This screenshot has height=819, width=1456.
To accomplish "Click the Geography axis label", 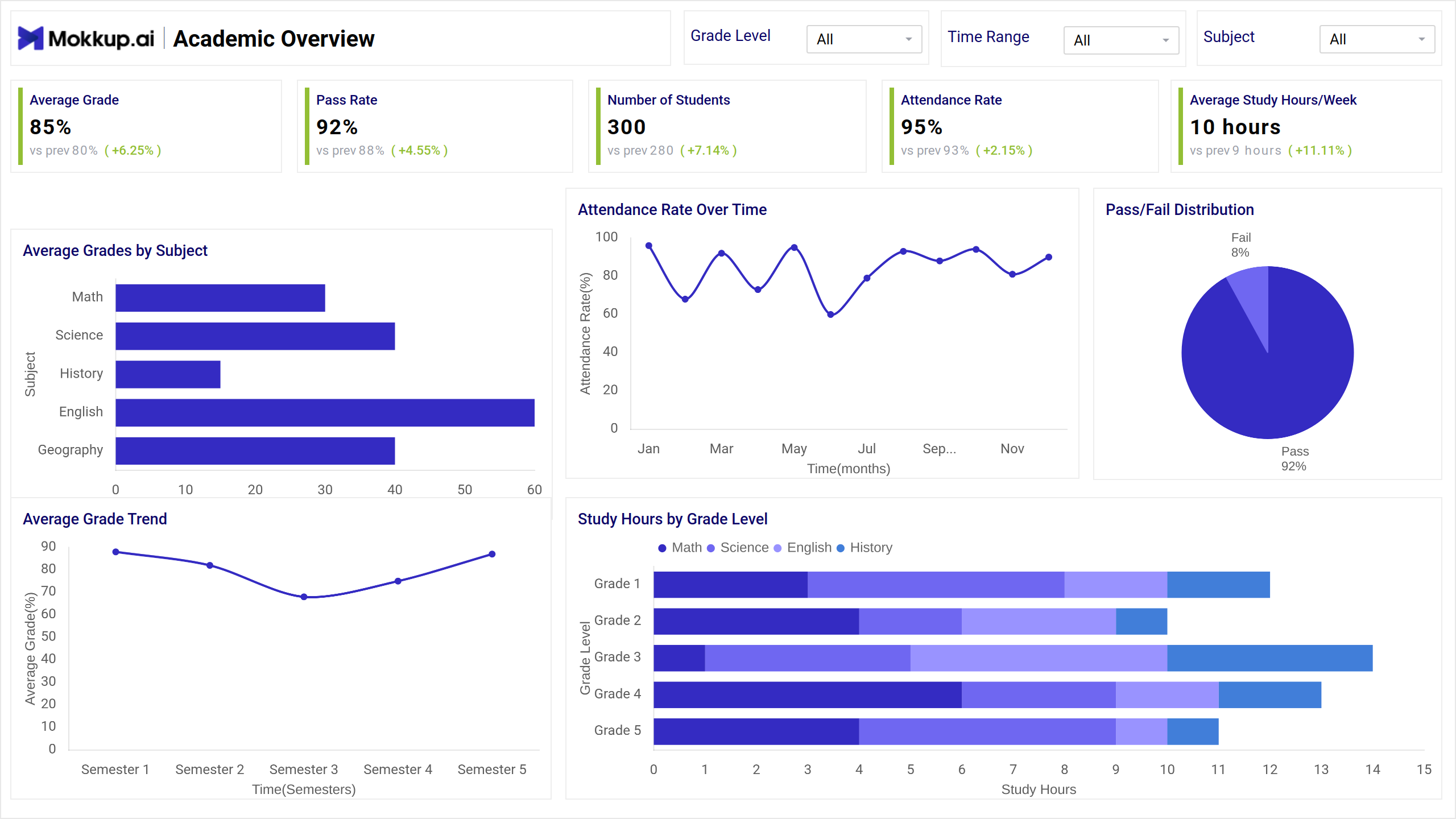I will coord(71,450).
